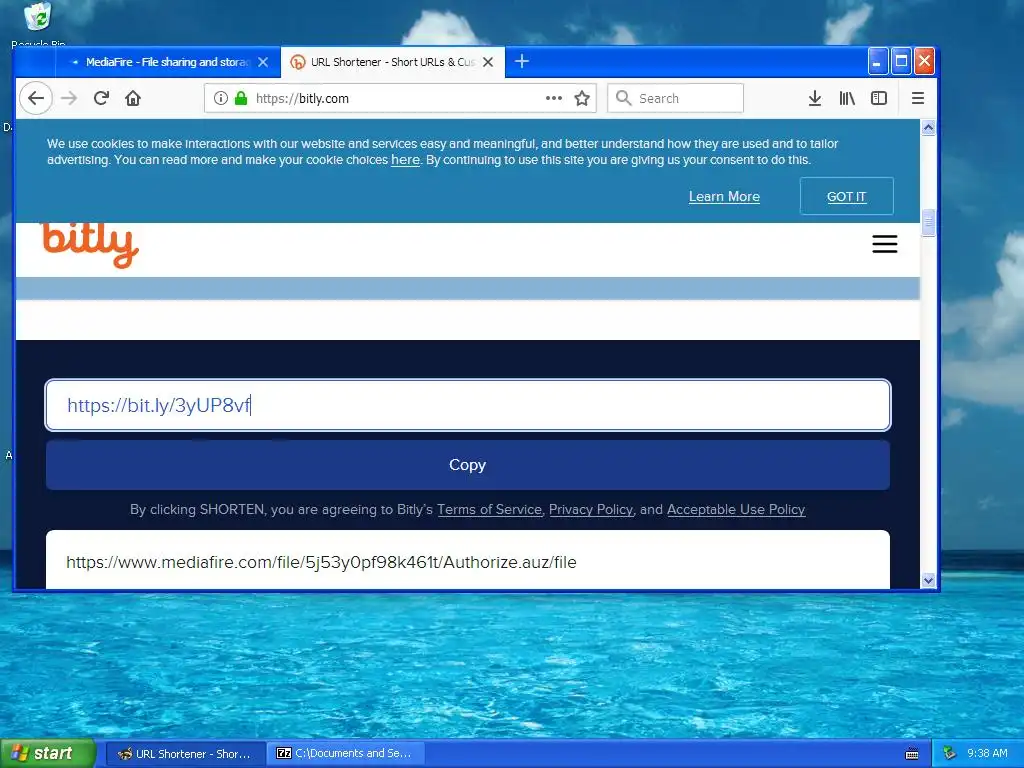Open a new tab with plus icon

point(522,61)
